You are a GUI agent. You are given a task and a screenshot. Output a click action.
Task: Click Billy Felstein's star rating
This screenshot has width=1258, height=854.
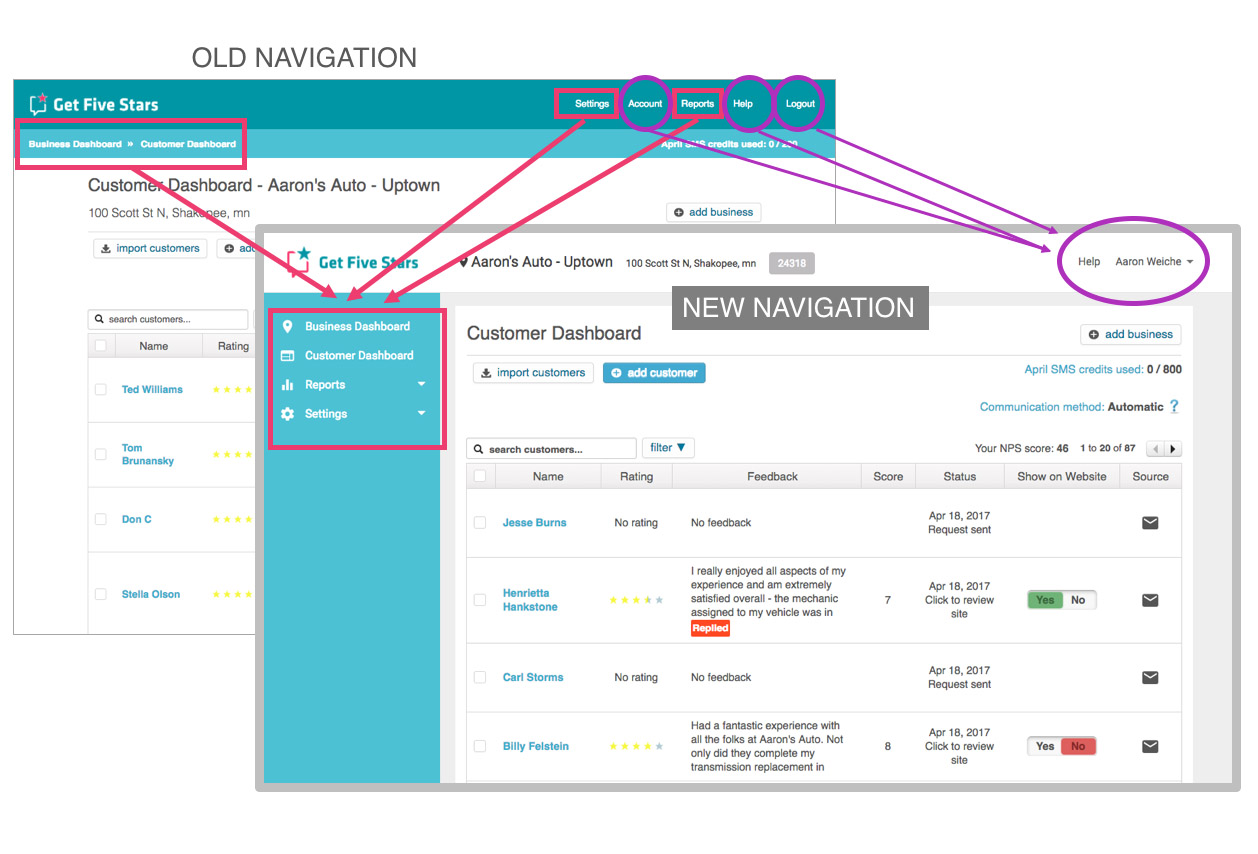pos(636,746)
